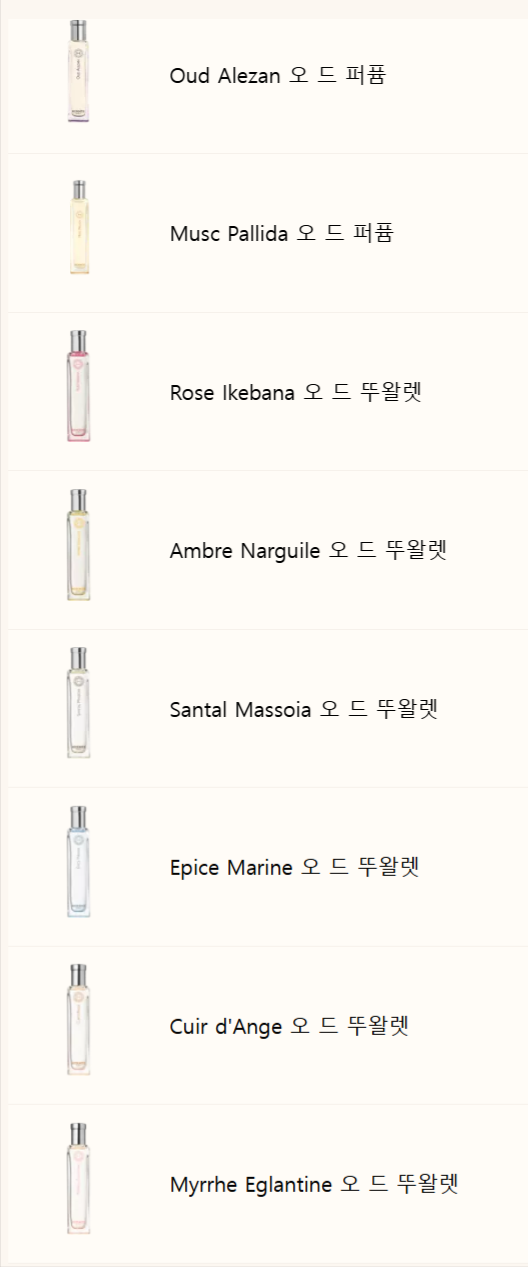Select the Musc Pallida yellow bottle thumbnail

pos(79,228)
